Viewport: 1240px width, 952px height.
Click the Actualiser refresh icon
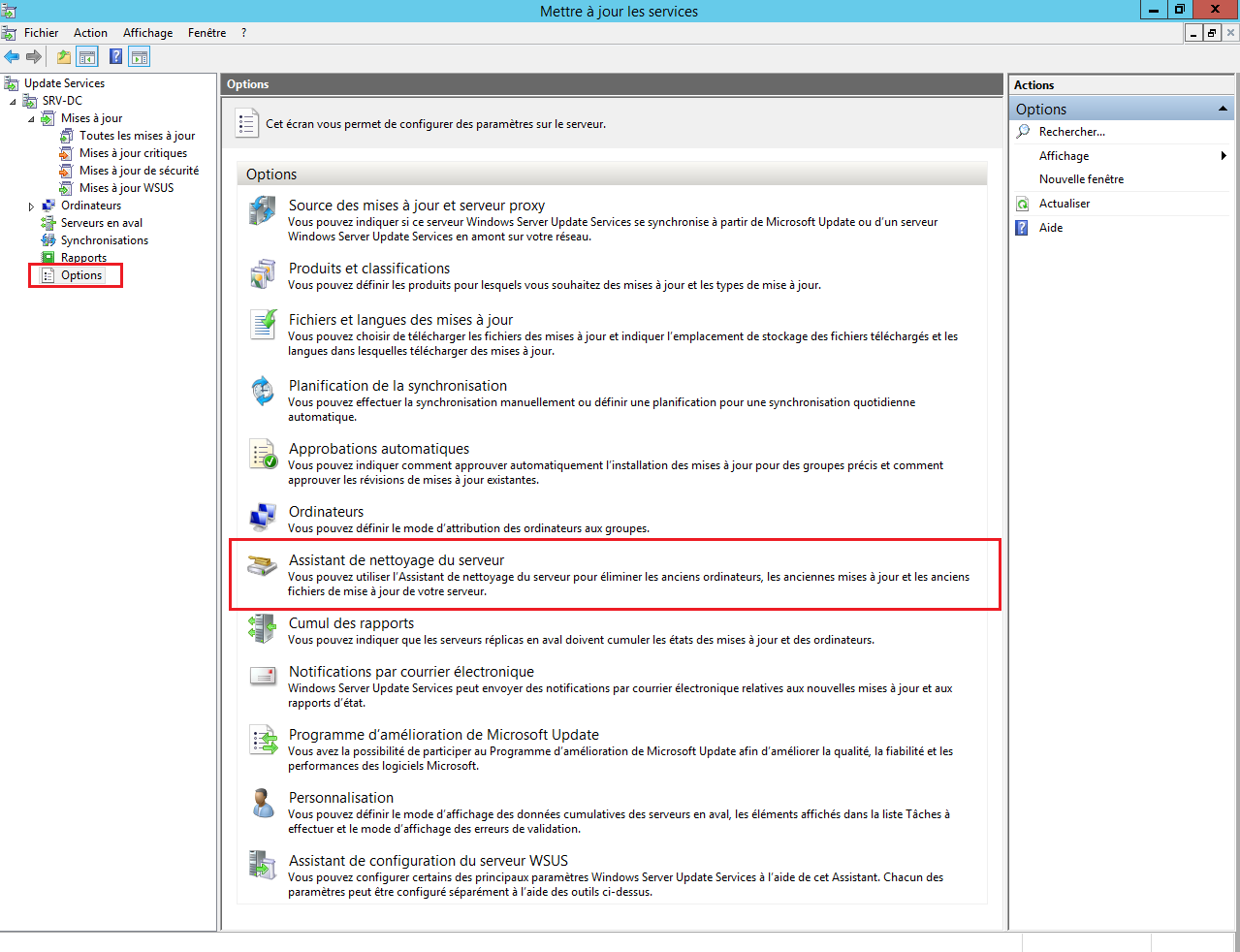coord(1023,204)
